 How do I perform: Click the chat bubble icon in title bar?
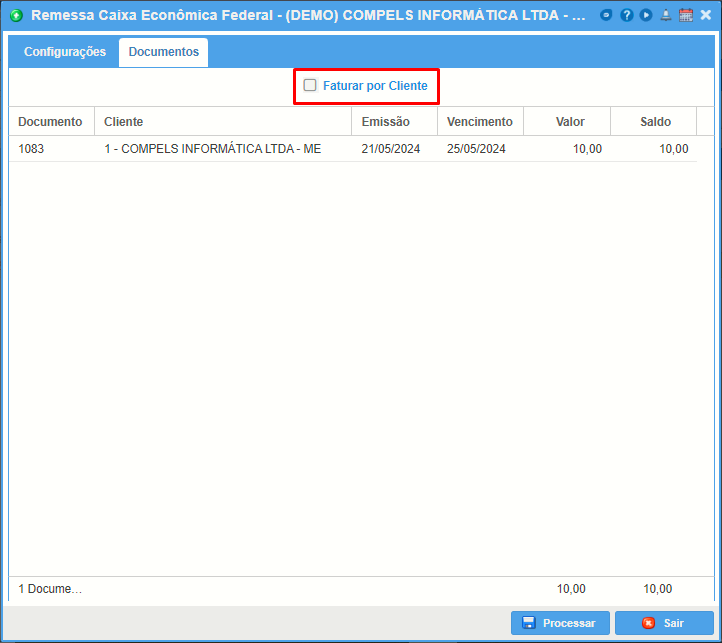tap(606, 15)
